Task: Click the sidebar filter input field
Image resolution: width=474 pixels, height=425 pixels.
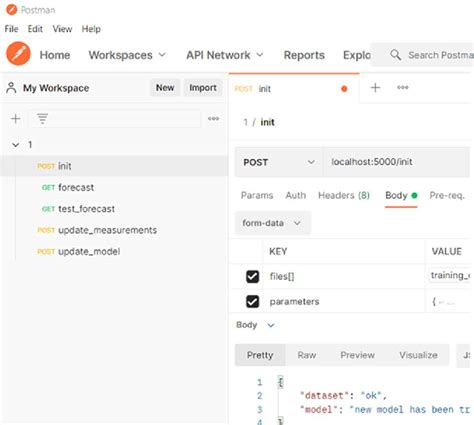Action: tap(115, 119)
